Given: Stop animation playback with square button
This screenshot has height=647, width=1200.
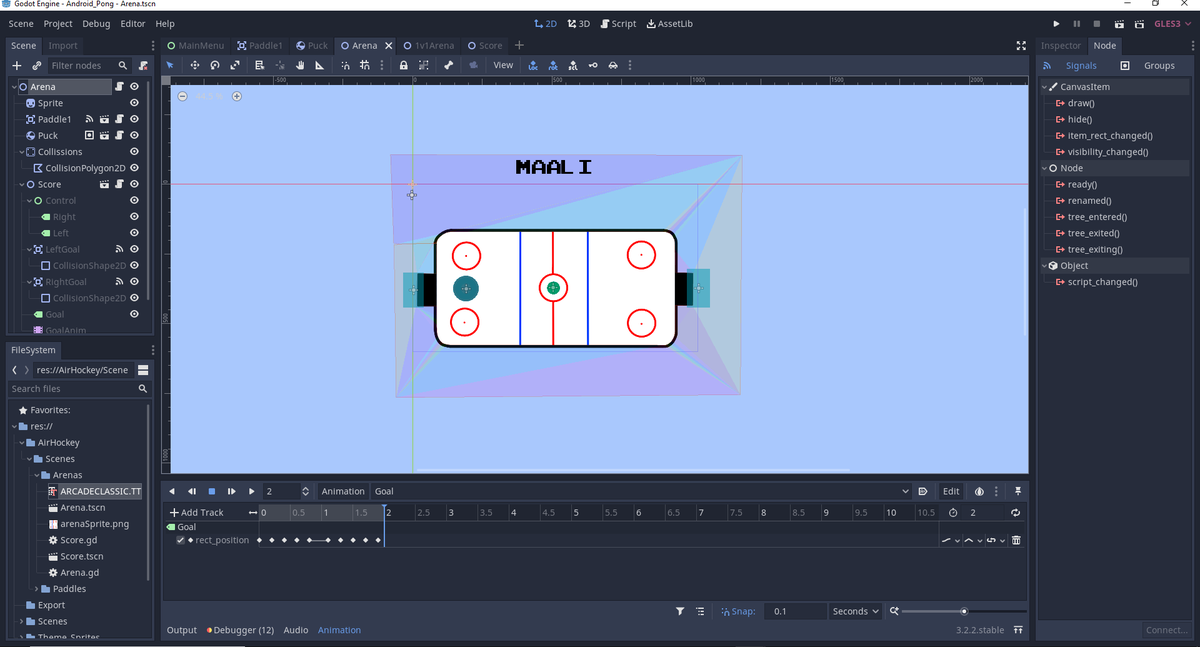Looking at the screenshot, I should tap(212, 491).
